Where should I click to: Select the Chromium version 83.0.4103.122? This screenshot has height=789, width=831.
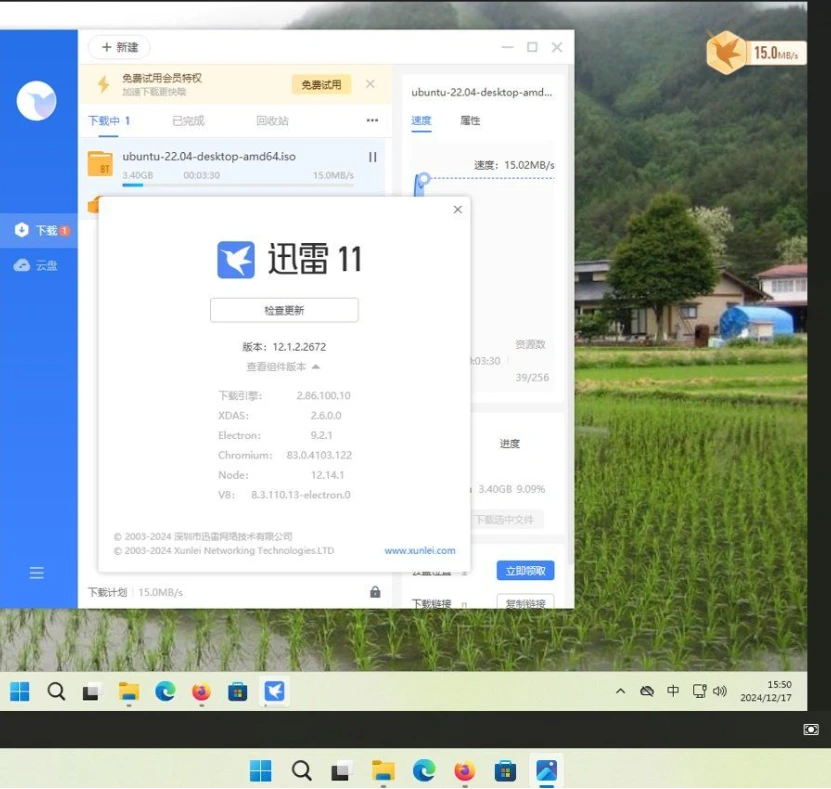319,455
